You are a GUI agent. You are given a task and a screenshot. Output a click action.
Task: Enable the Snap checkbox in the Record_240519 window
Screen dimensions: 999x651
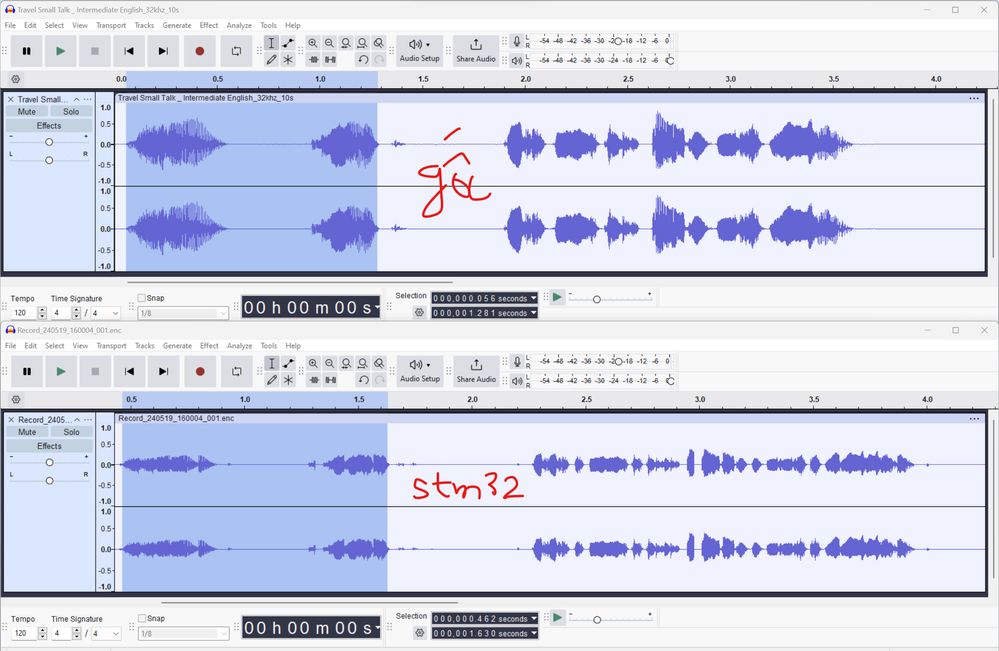click(x=143, y=618)
